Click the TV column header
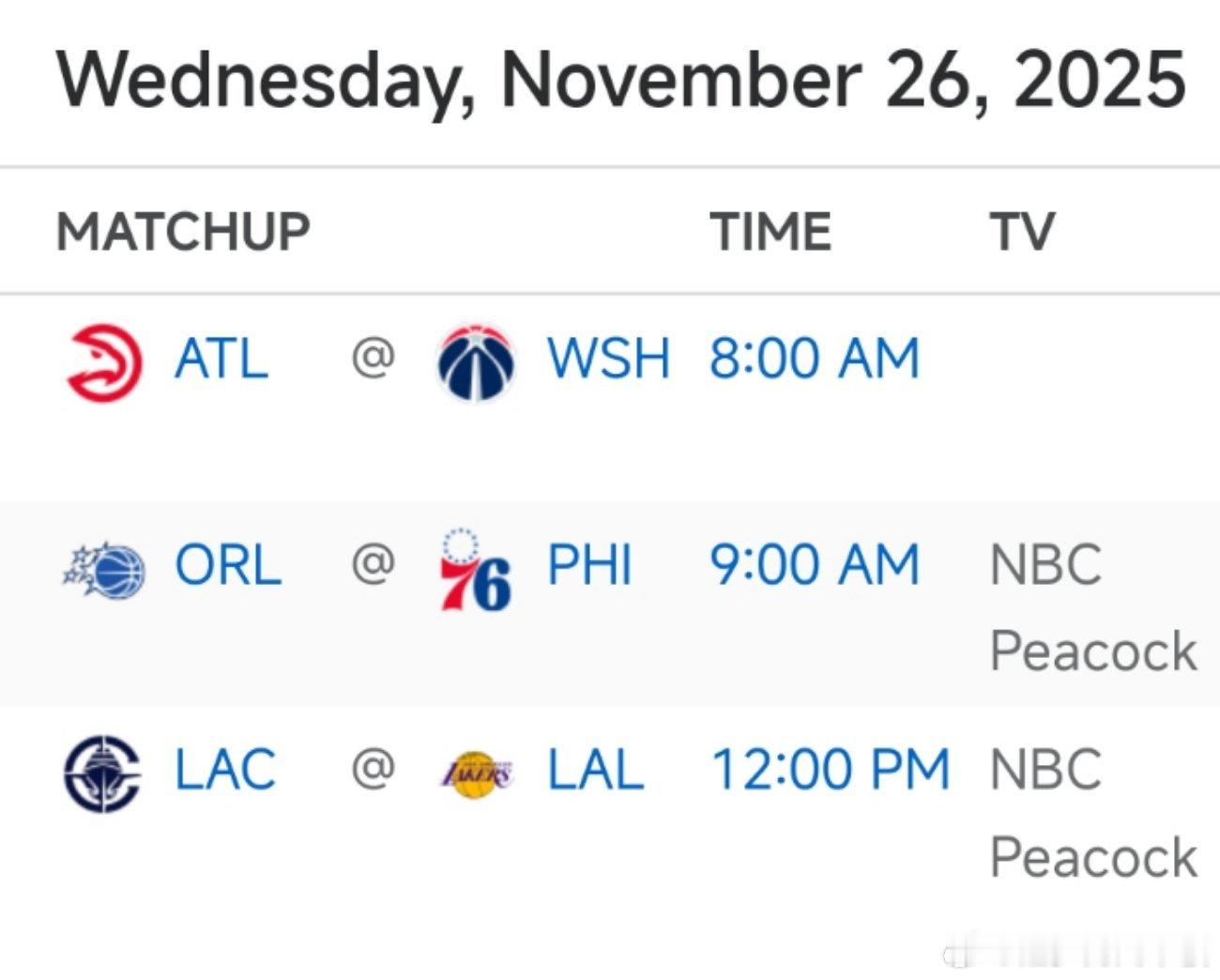Image resolution: width=1220 pixels, height=980 pixels. click(x=1022, y=232)
